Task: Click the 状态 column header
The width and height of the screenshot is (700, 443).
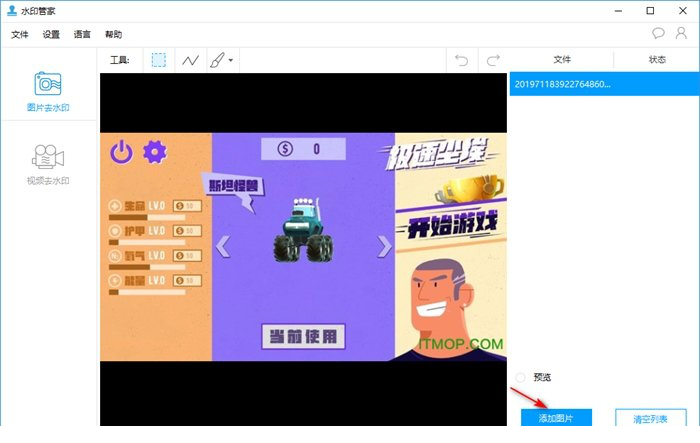Action: click(x=657, y=59)
